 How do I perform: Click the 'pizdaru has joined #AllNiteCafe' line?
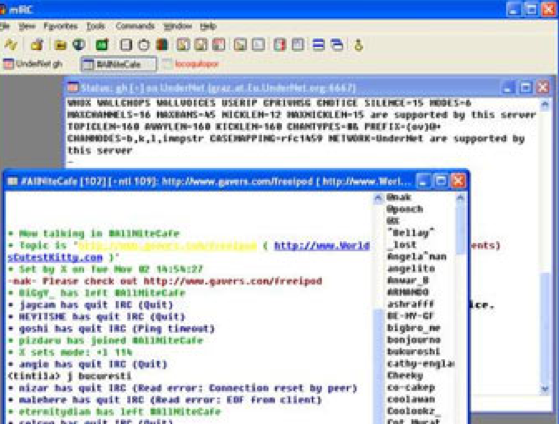[x=106, y=340]
